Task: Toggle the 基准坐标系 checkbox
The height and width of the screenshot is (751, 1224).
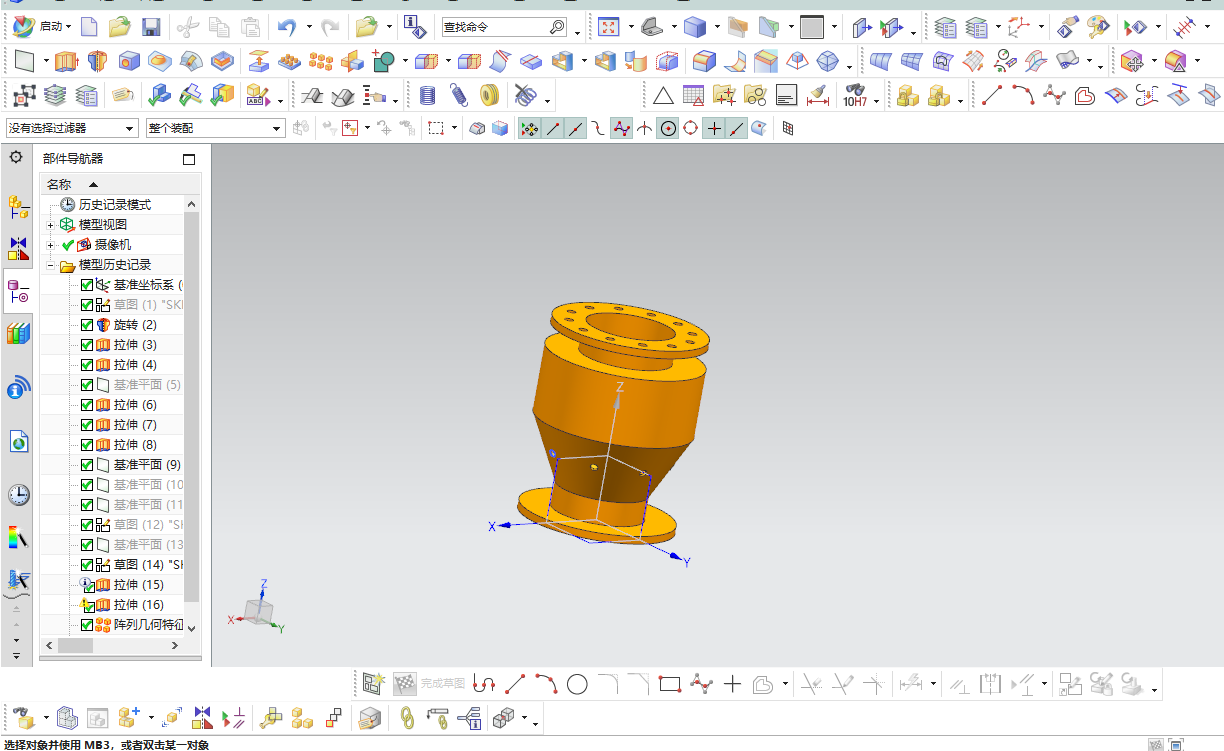Action: click(87, 285)
